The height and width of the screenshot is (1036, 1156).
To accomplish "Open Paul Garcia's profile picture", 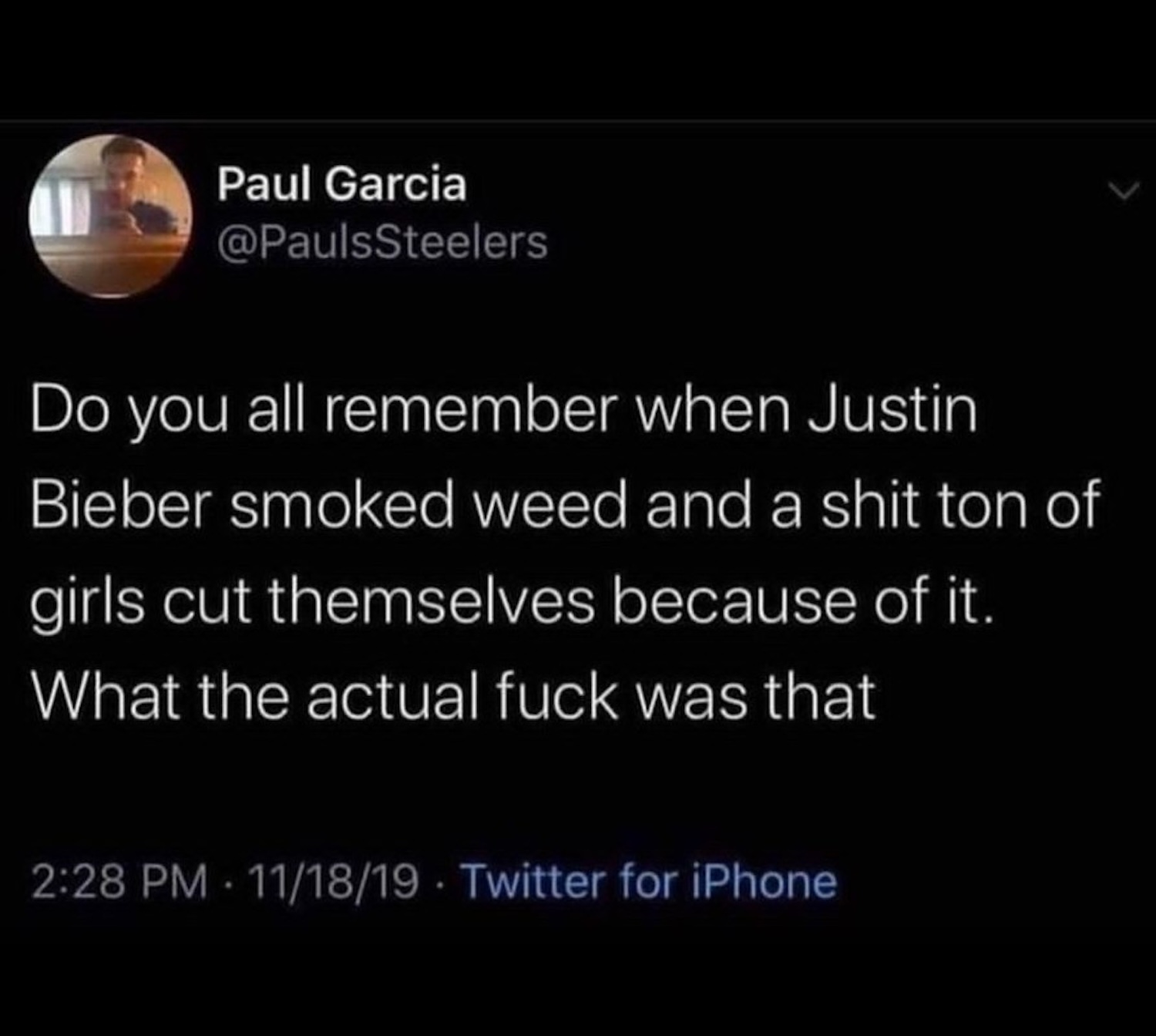I will [x=110, y=216].
